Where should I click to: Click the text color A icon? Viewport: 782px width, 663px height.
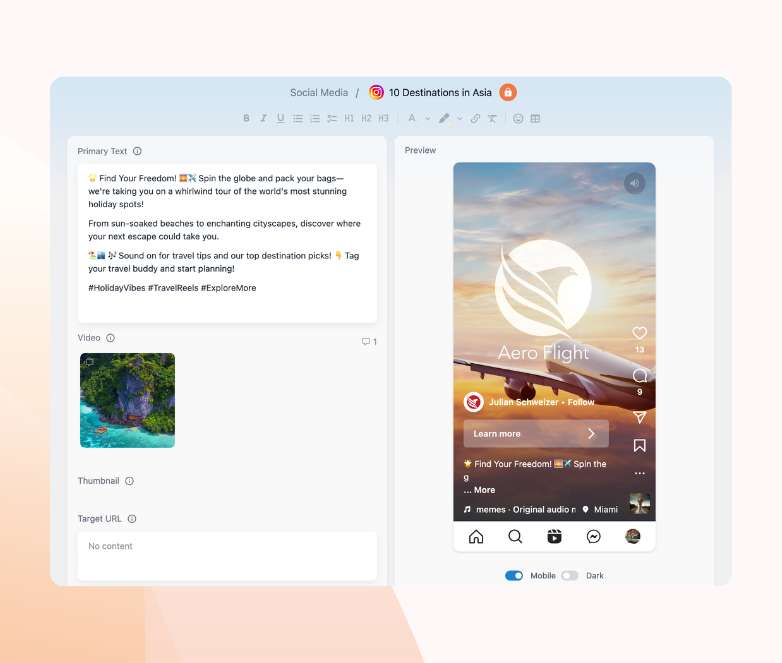(412, 118)
